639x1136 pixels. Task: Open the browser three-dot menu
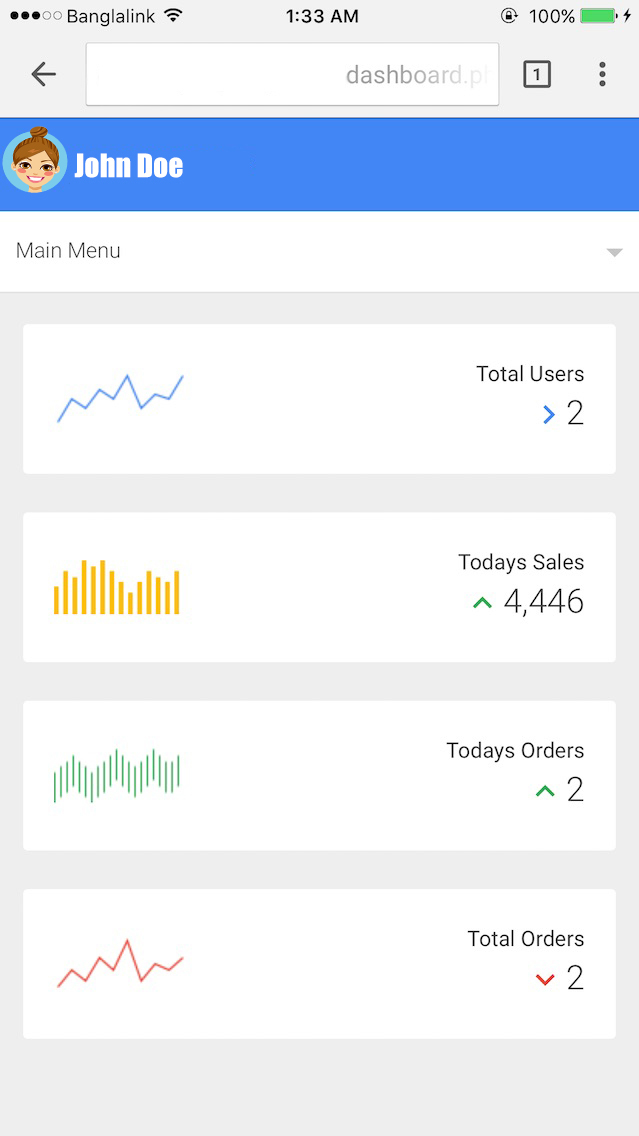[x=602, y=74]
